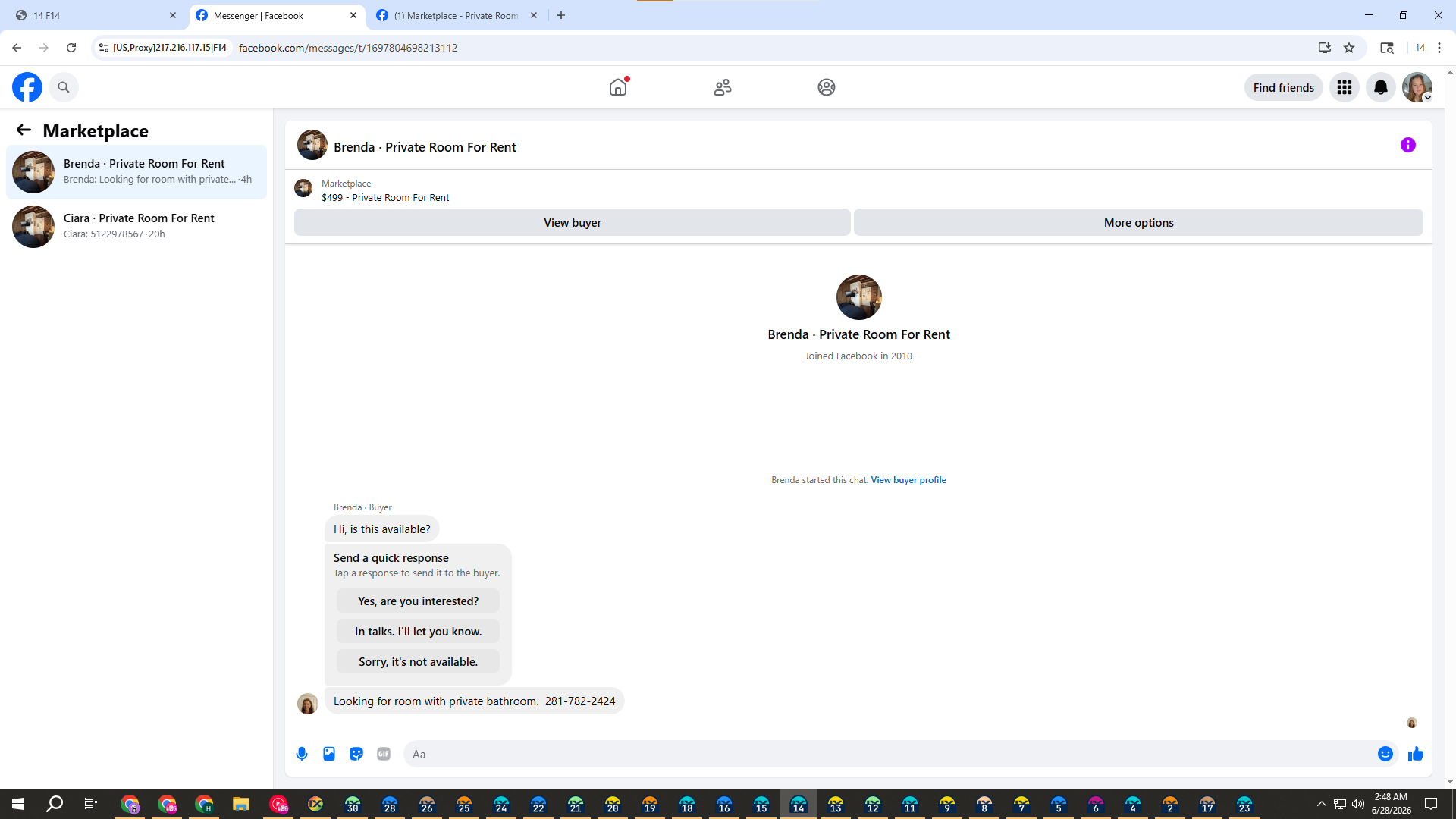Click the small Brenda avatar beside last message
The image size is (1456, 819).
(x=308, y=704)
